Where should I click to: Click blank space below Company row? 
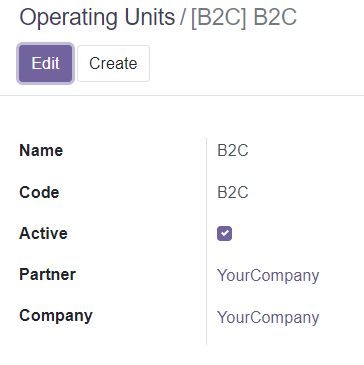(182, 355)
